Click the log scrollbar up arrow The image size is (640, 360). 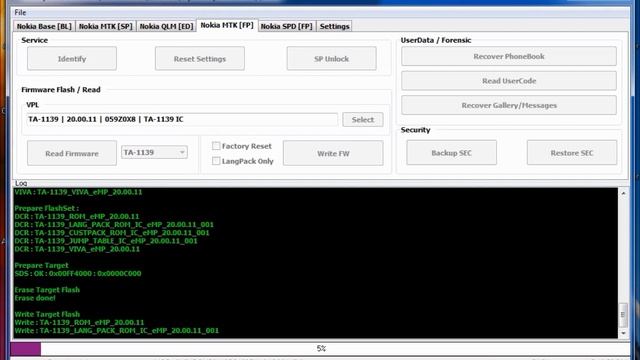tap(623, 193)
